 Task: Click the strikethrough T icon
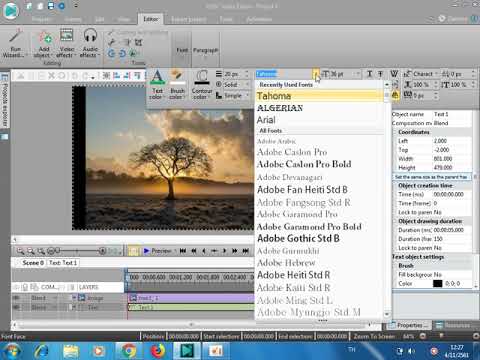click(x=380, y=74)
